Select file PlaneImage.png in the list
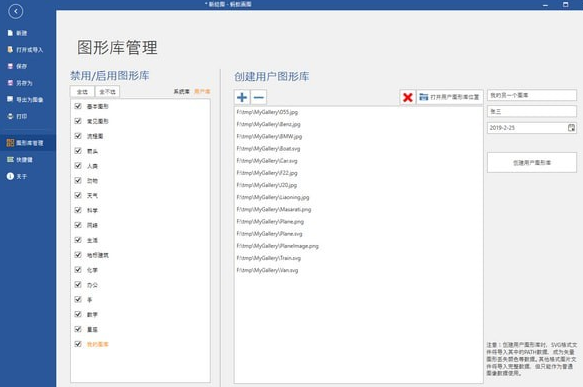This screenshot has width=583, height=387. point(277,246)
